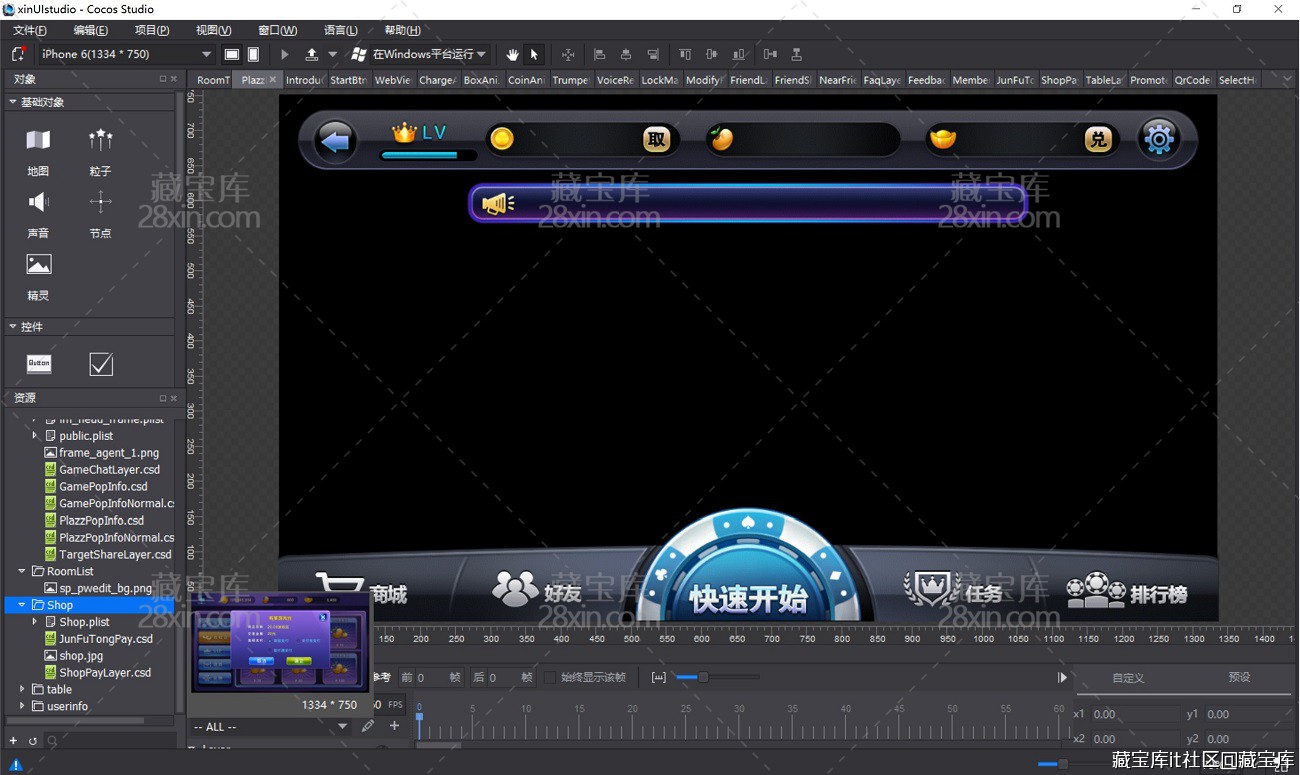Image resolution: width=1300 pixels, height=775 pixels.
Task: Switch to landscape orientation icon
Action: pos(232,54)
